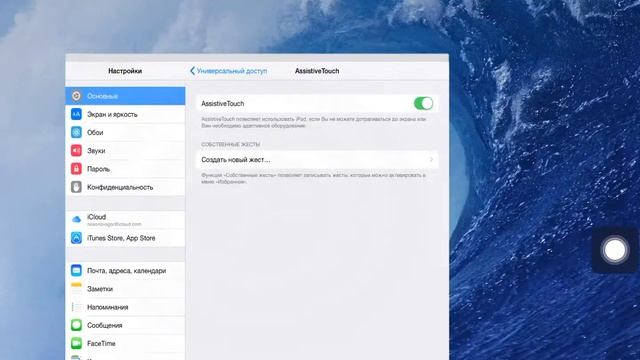Click the AssistiveTouch row label
The width and height of the screenshot is (640, 360).
point(222,104)
